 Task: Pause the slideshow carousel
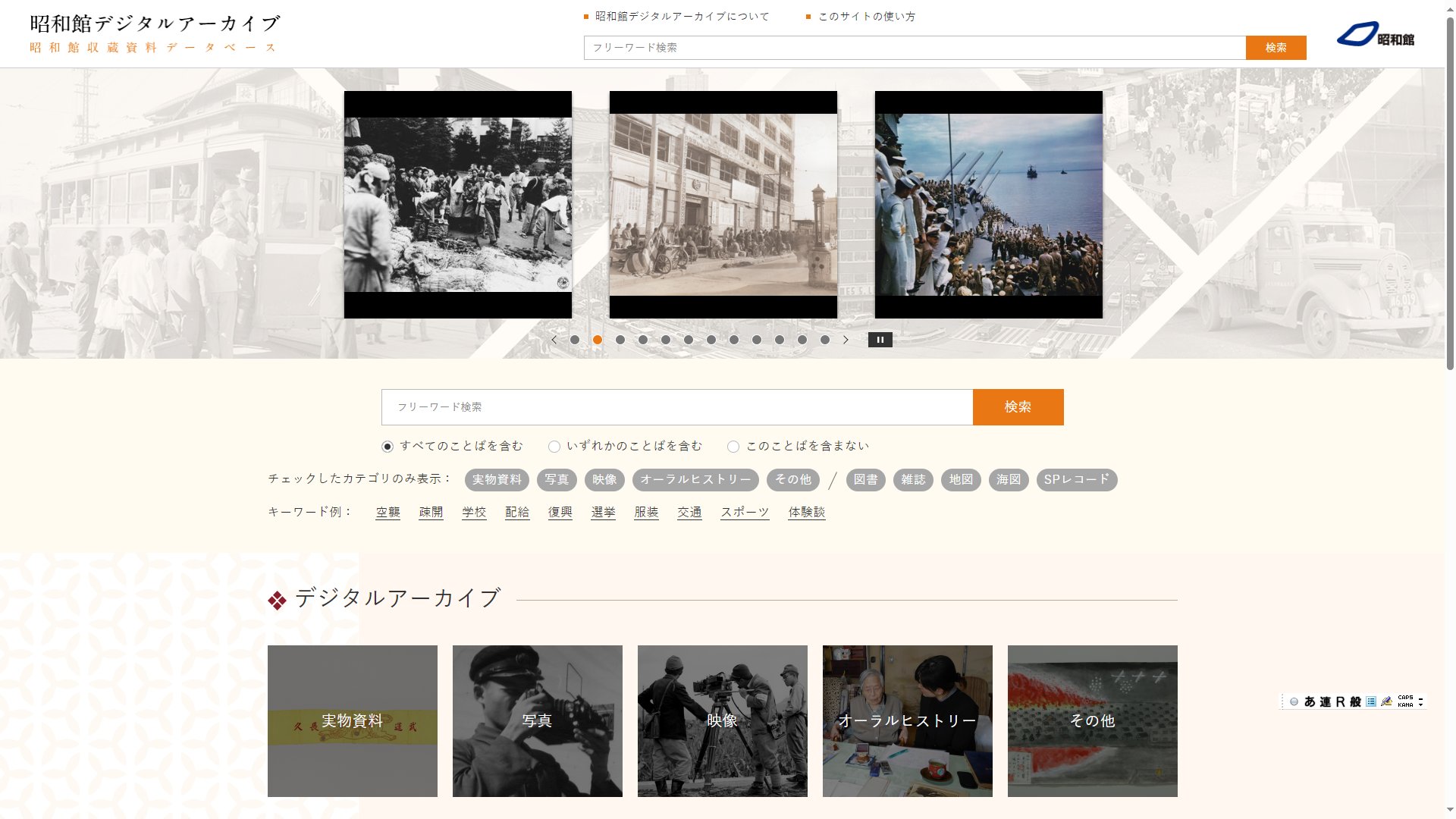pyautogui.click(x=880, y=340)
